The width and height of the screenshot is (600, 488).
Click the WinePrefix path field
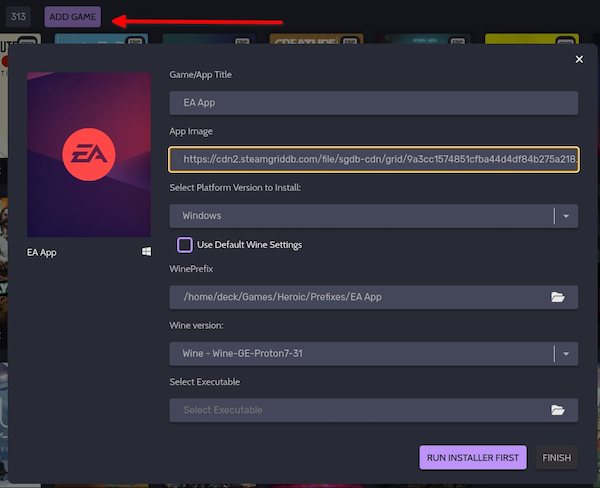pyautogui.click(x=373, y=297)
